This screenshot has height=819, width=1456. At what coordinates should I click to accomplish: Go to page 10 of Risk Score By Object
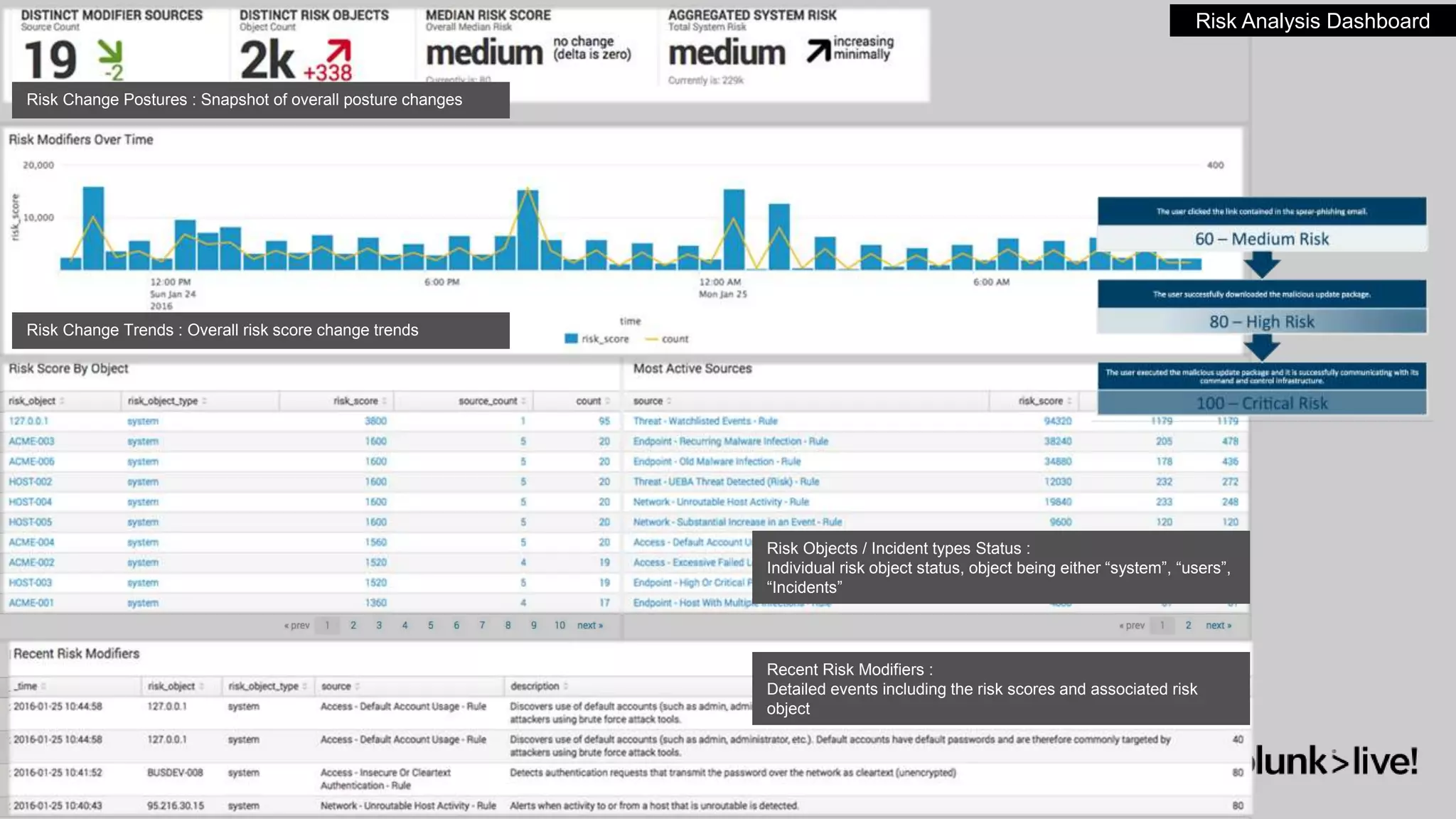560,626
